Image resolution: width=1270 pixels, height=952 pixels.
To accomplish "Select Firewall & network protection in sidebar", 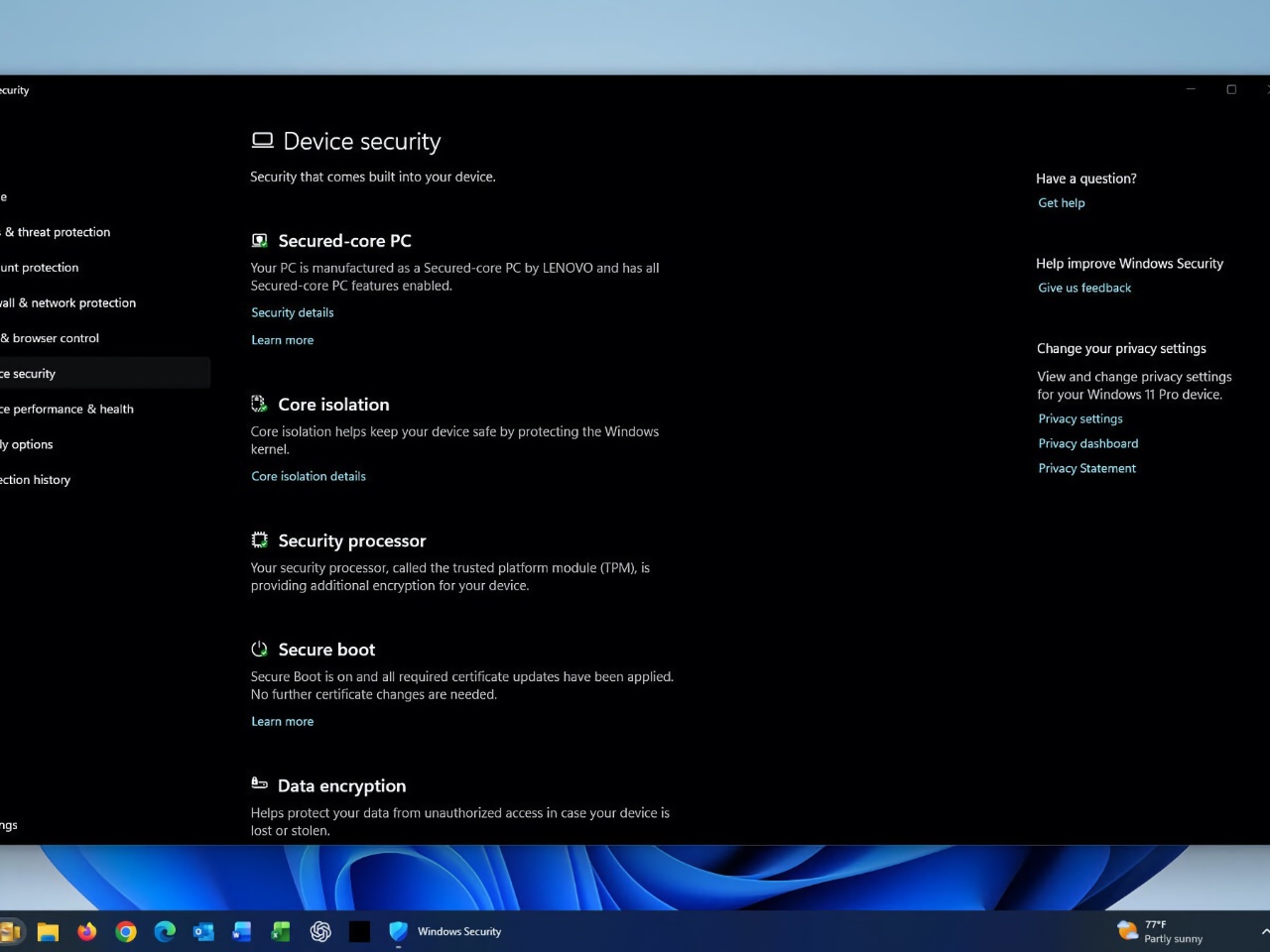I will tap(69, 303).
